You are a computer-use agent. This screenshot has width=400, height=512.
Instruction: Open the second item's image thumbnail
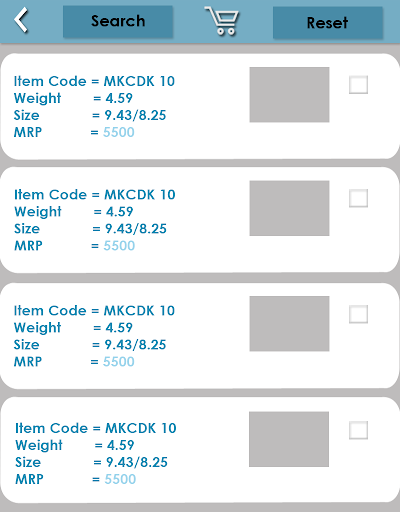(x=289, y=208)
